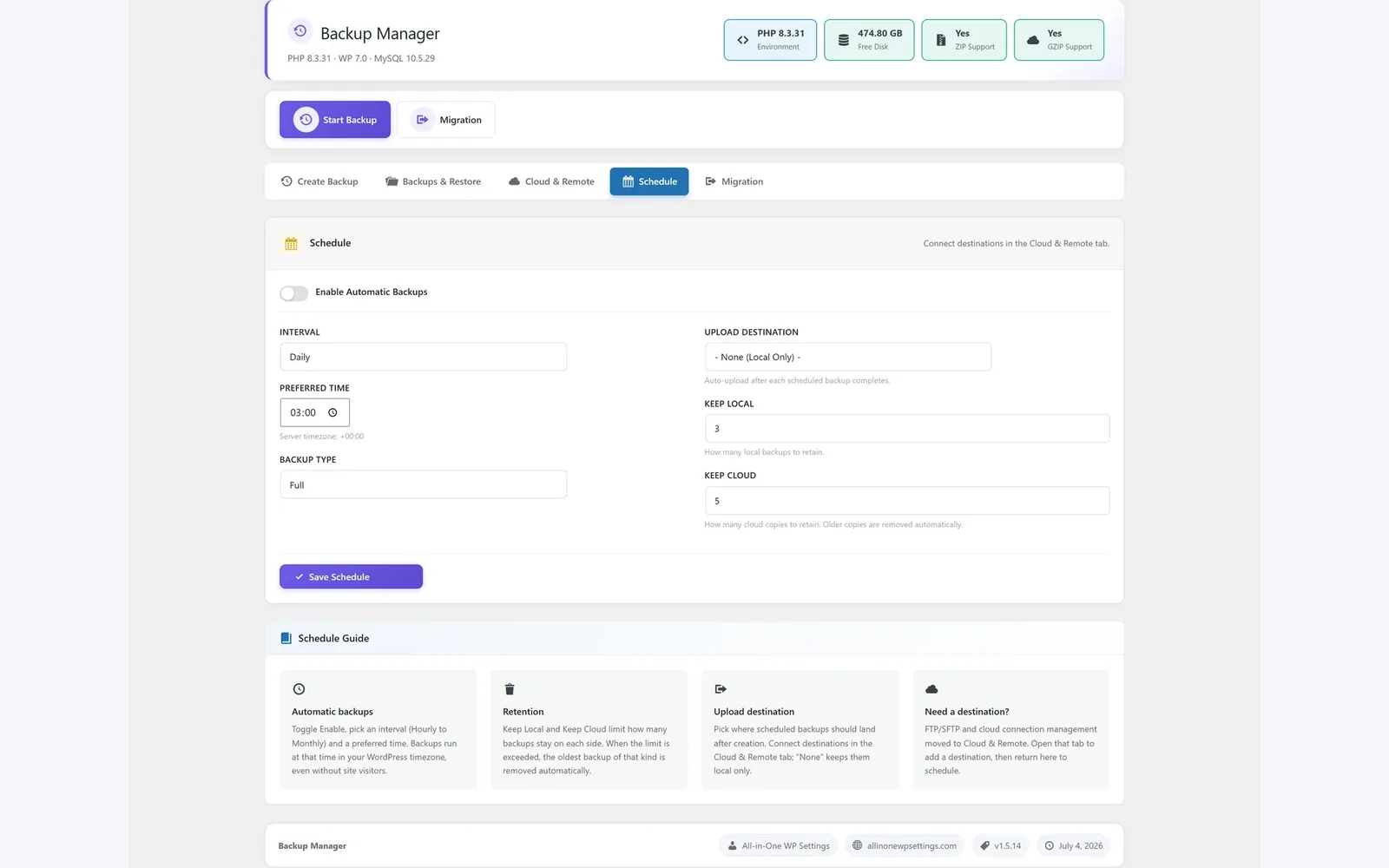The width and height of the screenshot is (1389, 868).
Task: Click the Save Schedule button
Action: [x=351, y=576]
